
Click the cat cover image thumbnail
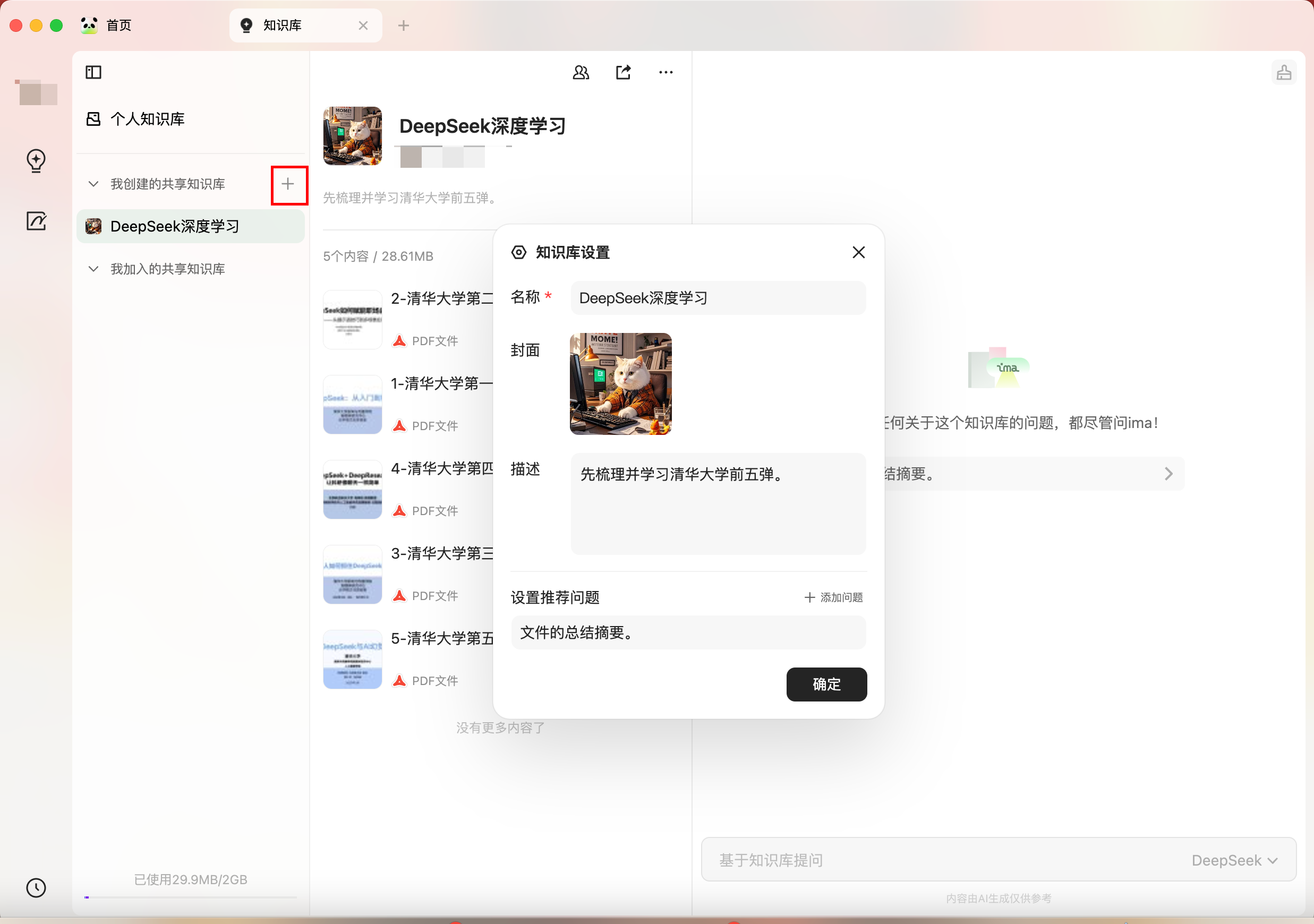pos(620,384)
